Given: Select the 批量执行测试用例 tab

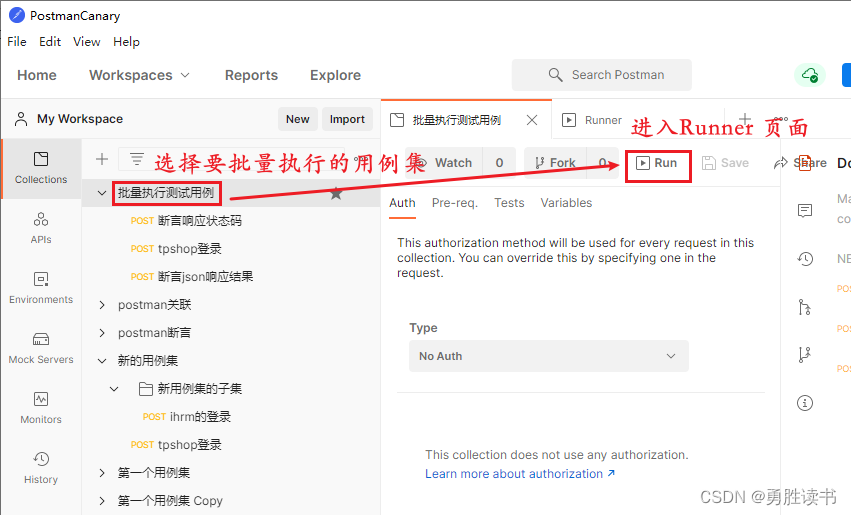Looking at the screenshot, I should point(456,120).
